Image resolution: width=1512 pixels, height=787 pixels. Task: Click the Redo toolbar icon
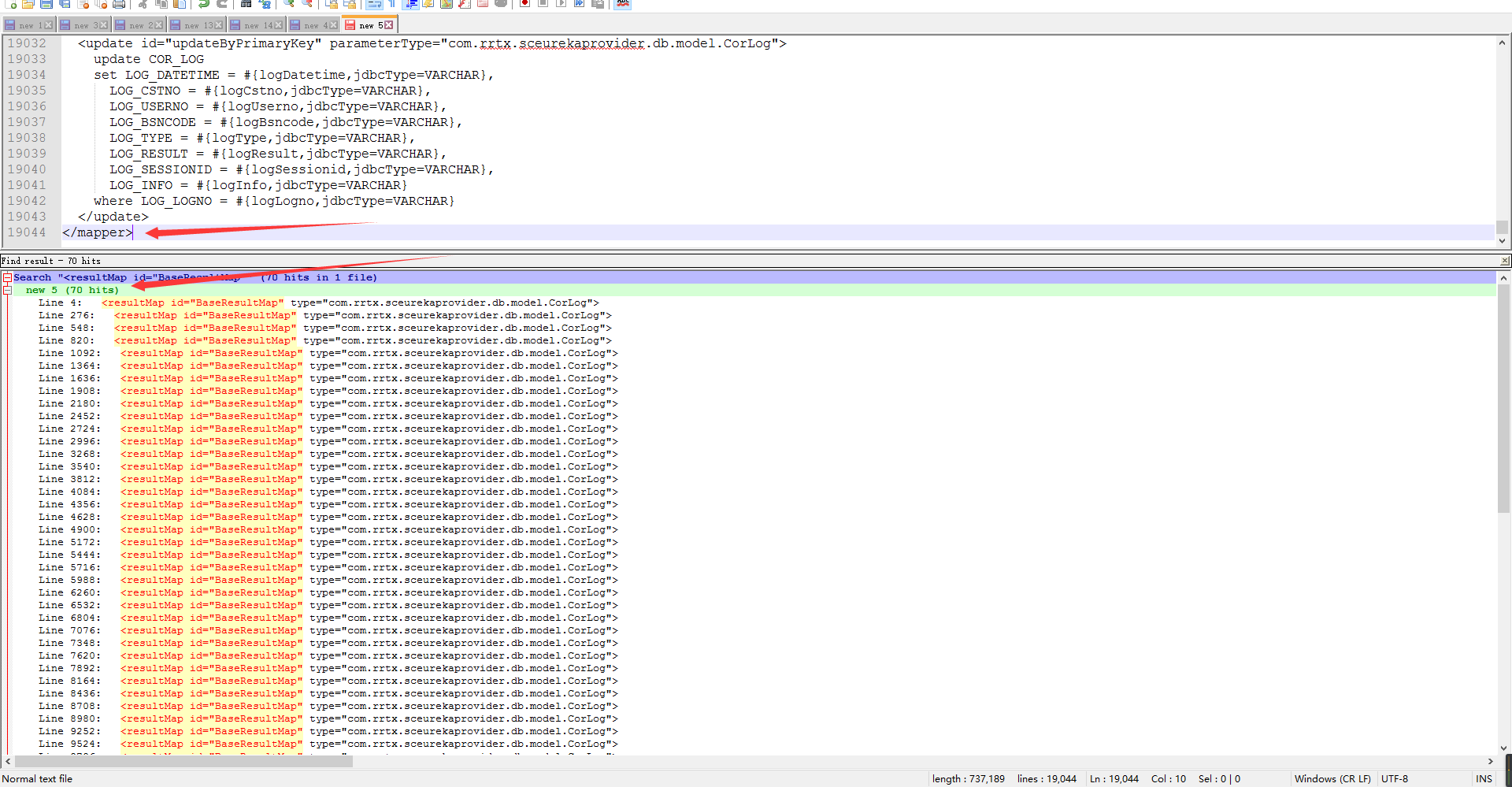[x=221, y=4]
